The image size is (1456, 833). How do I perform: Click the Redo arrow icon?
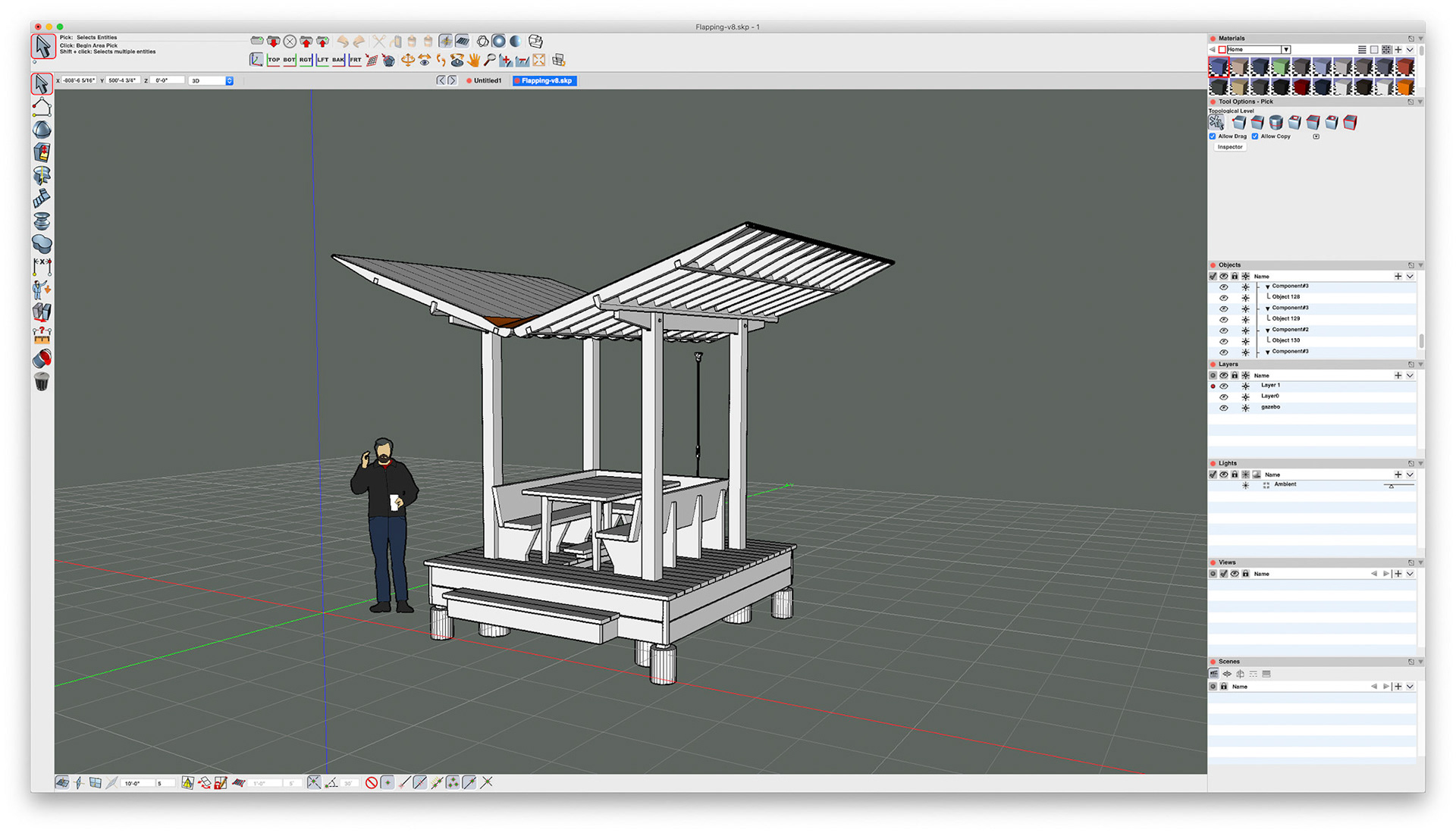pos(359,41)
